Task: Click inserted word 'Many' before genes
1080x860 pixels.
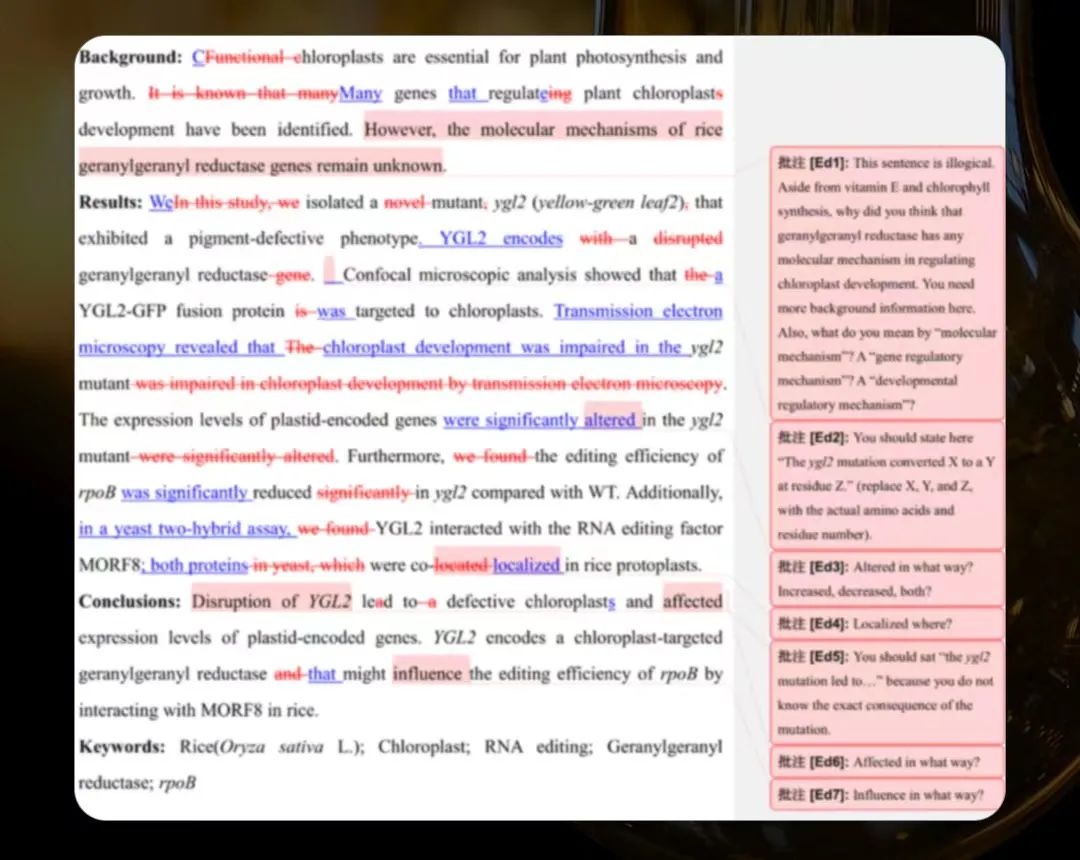Action: click(360, 93)
